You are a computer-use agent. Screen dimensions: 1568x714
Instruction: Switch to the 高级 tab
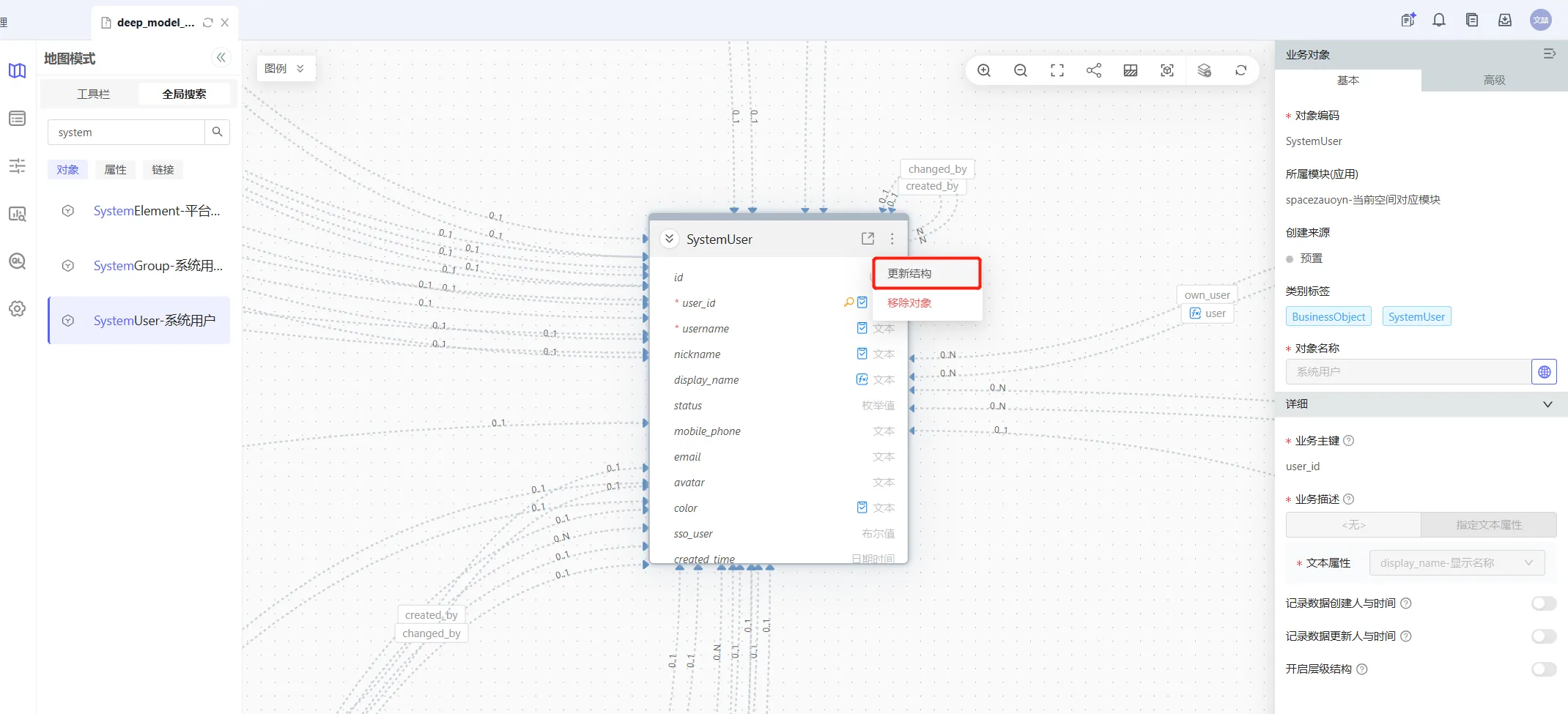[1494, 81]
